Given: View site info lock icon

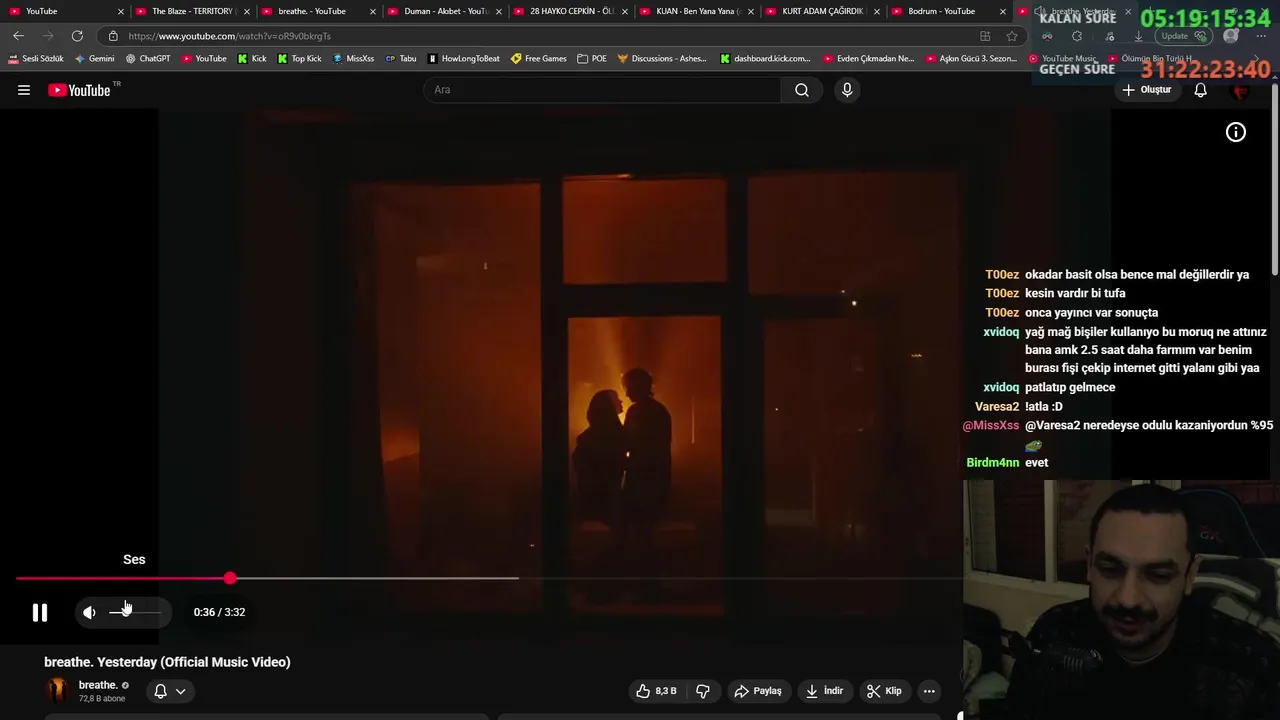Looking at the screenshot, I should 113,36.
